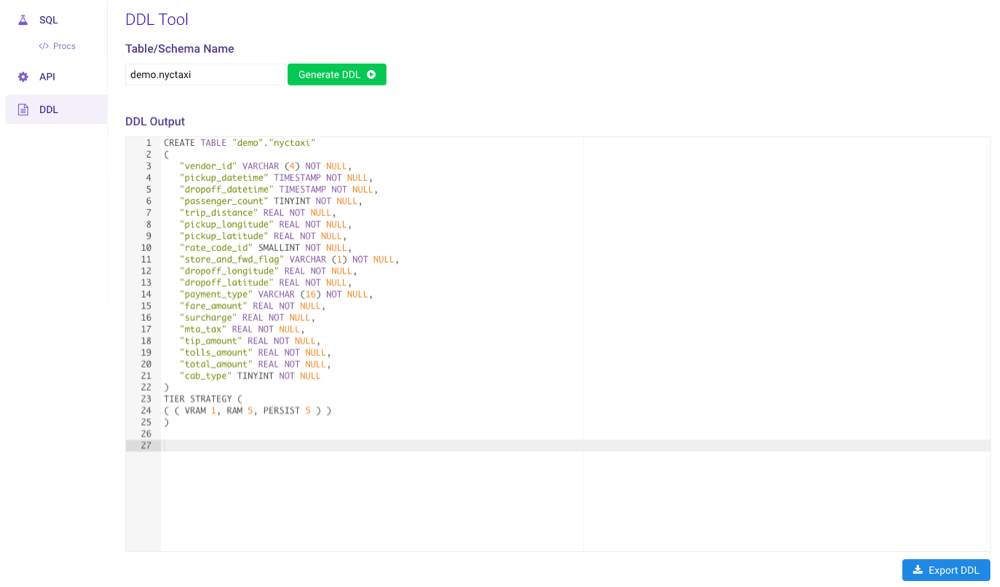The image size is (1000, 587).
Task: Click the play icon inside Generate DDL button
Action: coord(372,74)
